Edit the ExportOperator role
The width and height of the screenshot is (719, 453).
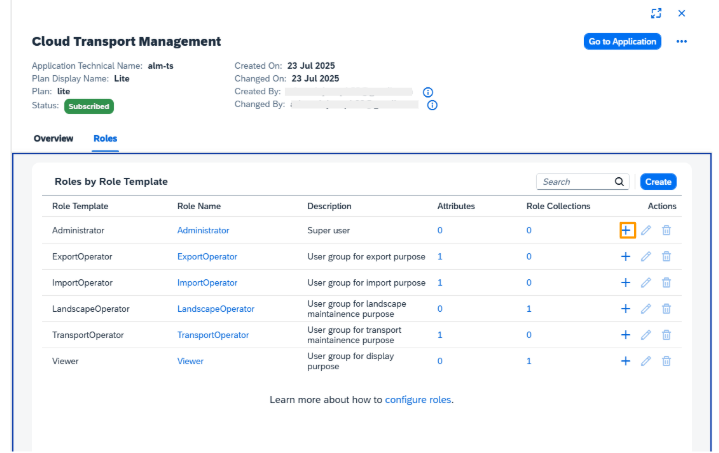point(646,256)
